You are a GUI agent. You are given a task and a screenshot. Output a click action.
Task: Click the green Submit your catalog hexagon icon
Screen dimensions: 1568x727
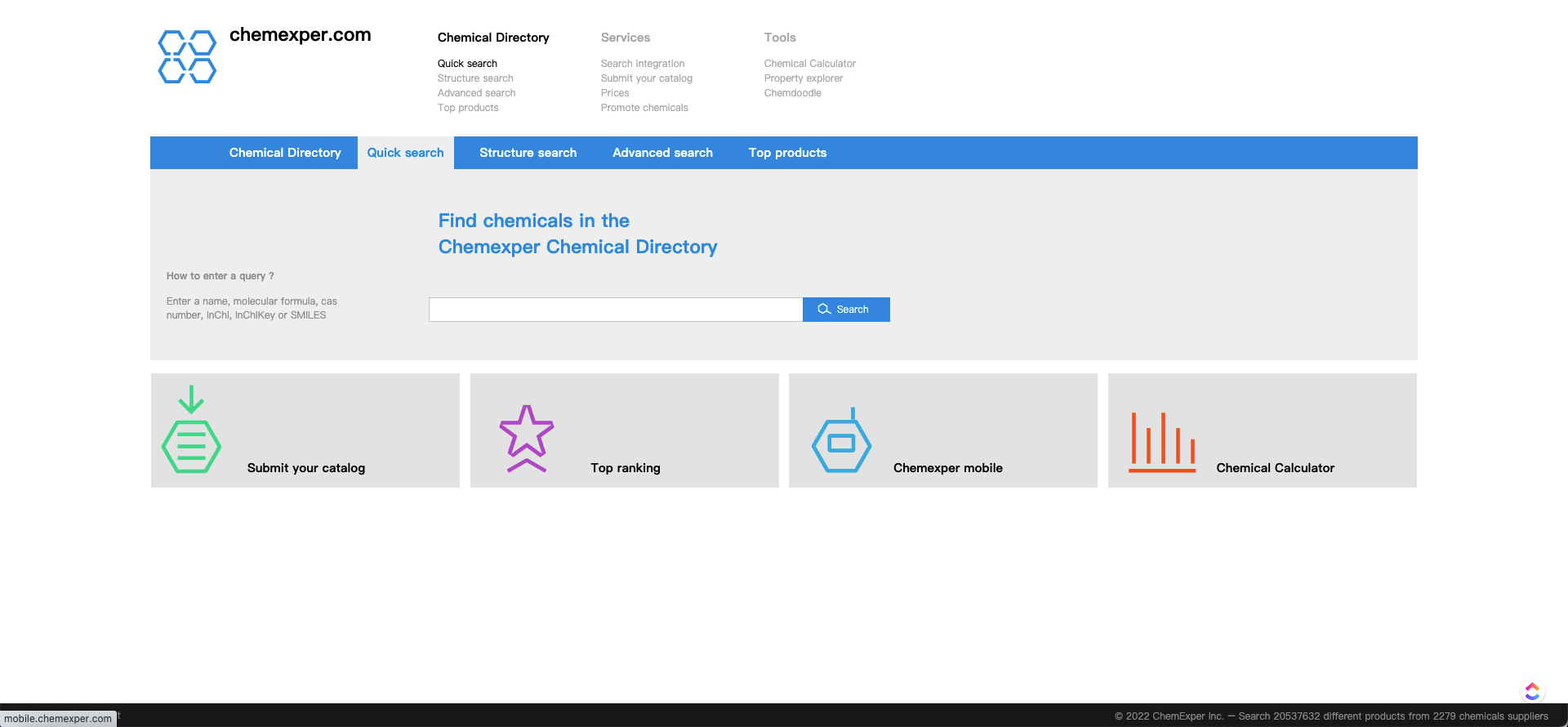[x=191, y=429]
